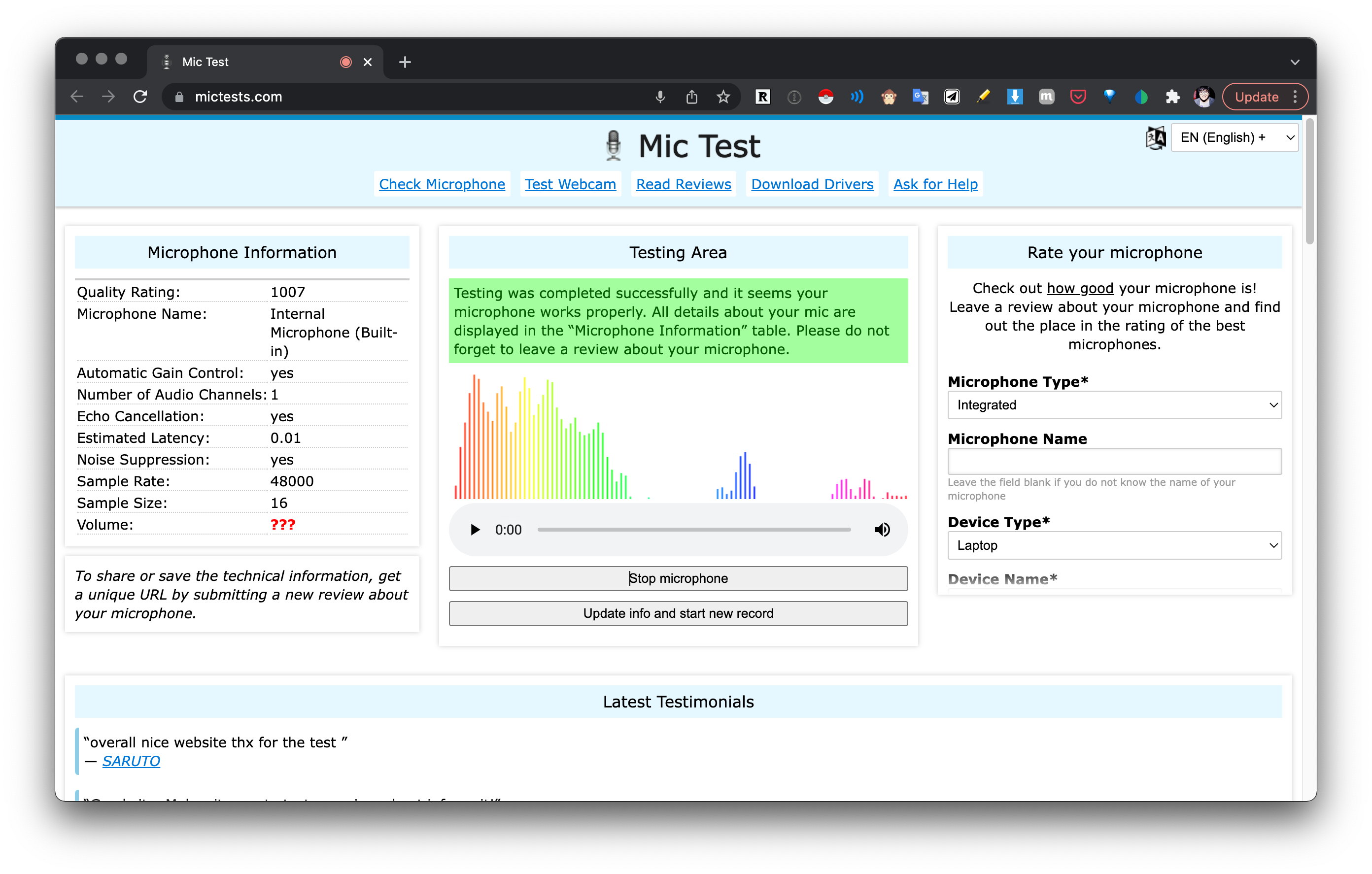Viewport: 1372px width, 874px height.
Task: Open the Google Translate extension icon
Action: pos(920,97)
